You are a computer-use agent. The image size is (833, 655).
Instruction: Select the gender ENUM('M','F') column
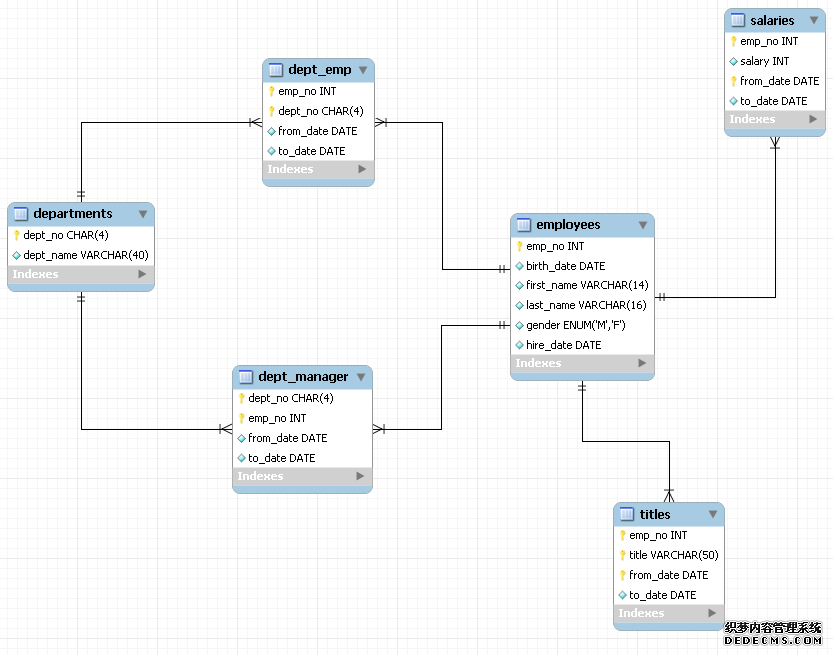[575, 325]
